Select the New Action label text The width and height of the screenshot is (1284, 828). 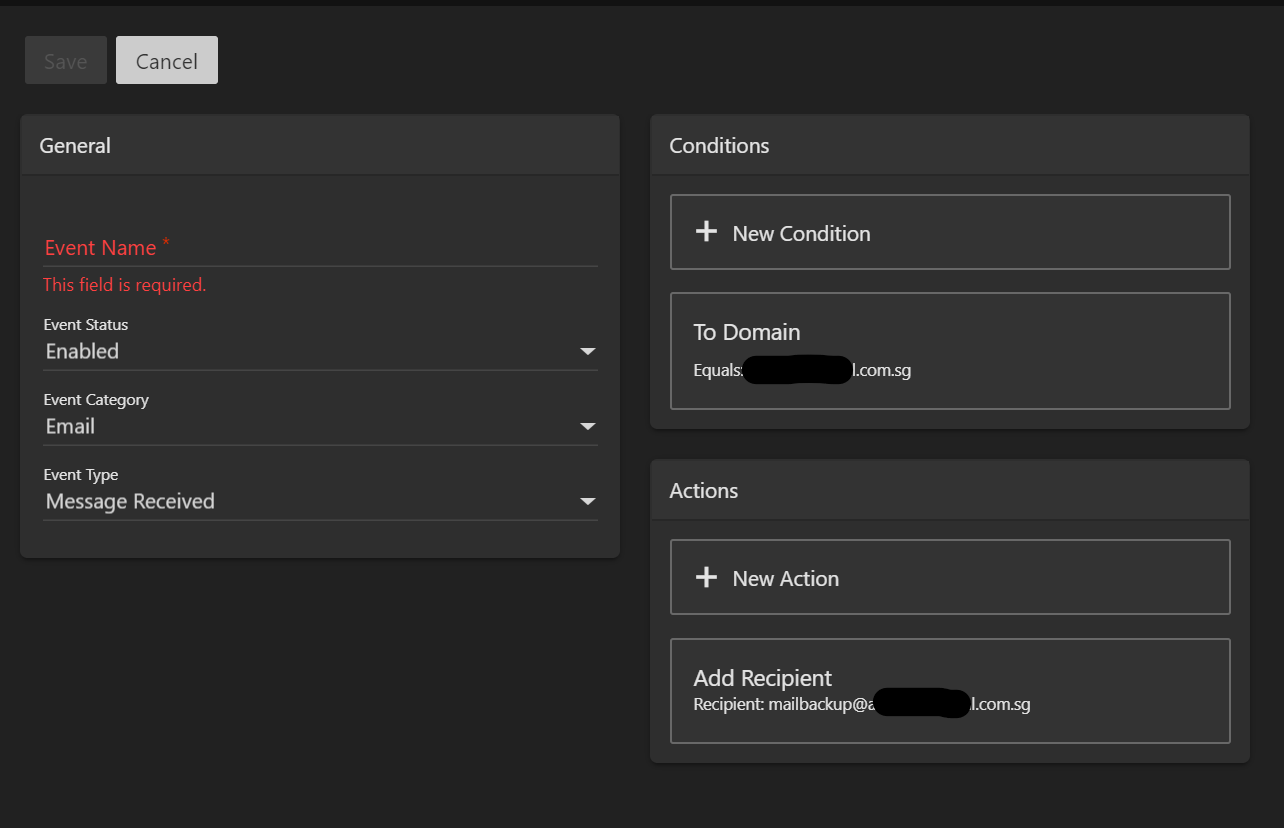(x=785, y=579)
